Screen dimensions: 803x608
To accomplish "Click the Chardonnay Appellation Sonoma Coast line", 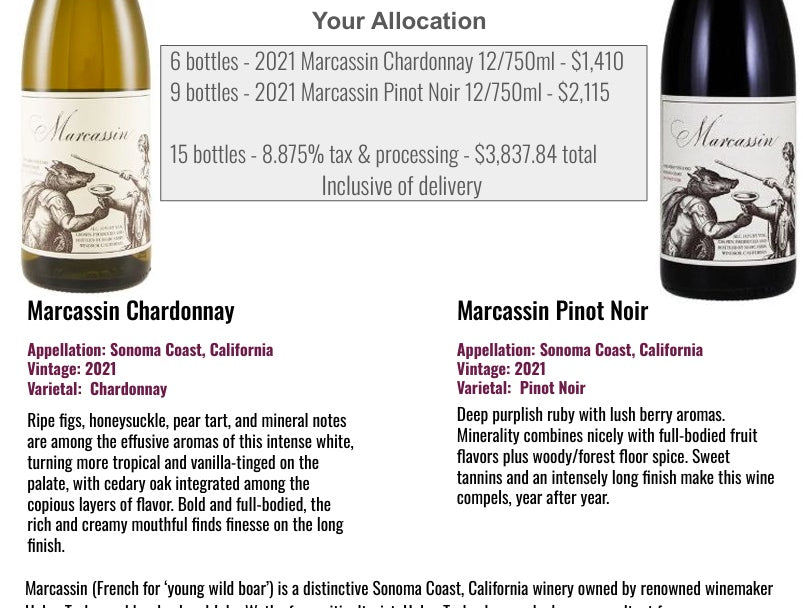I will (150, 350).
